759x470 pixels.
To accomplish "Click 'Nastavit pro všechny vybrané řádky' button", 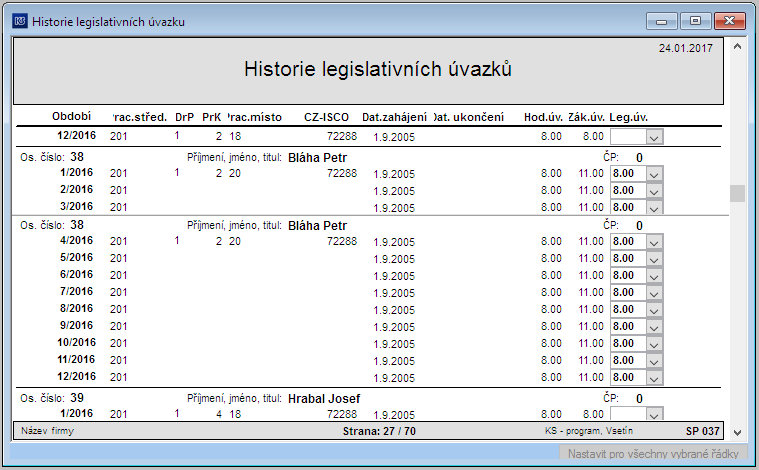I will point(653,453).
